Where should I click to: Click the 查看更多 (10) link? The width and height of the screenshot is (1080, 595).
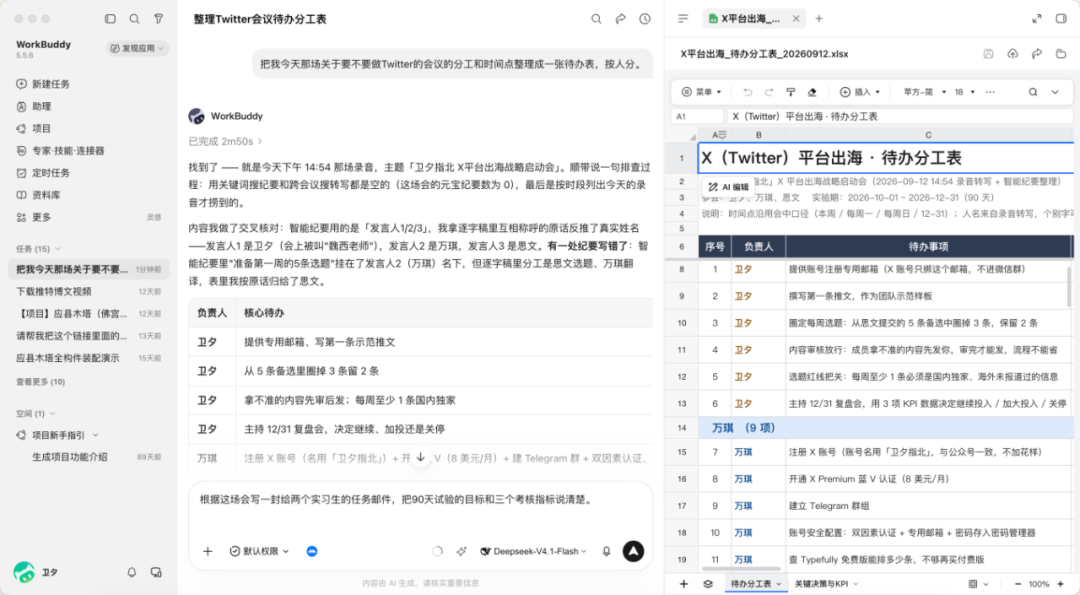pyautogui.click(x=41, y=382)
